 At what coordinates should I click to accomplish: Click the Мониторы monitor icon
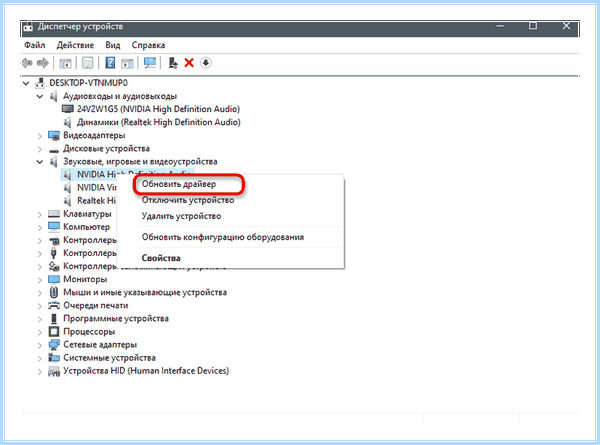pyautogui.click(x=54, y=279)
